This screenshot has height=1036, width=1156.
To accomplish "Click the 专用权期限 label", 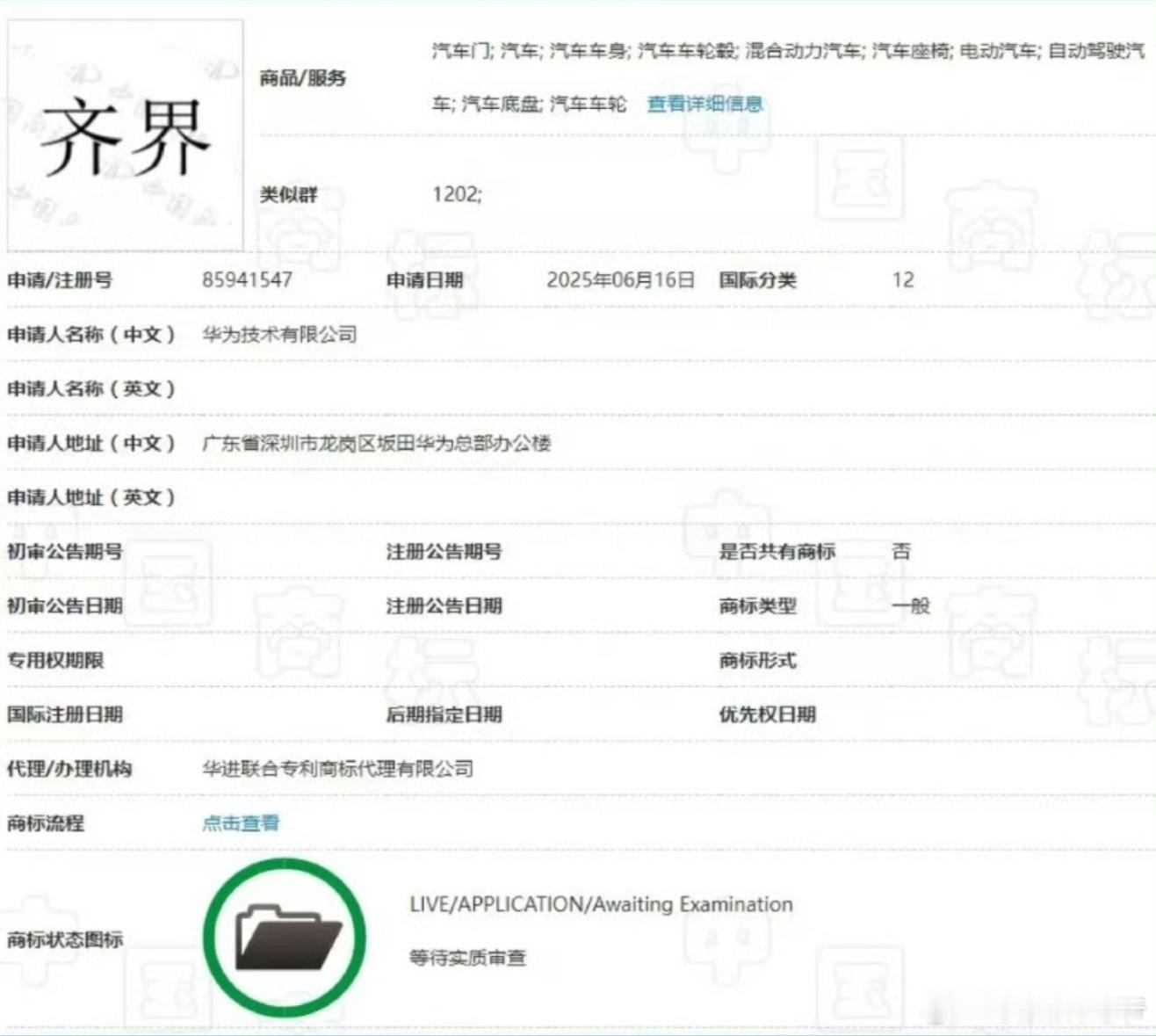I will (55, 660).
